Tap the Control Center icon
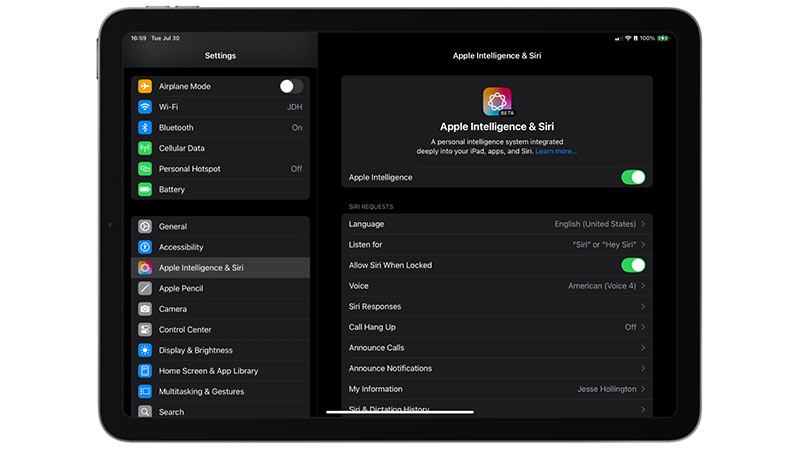Screen dimensions: 800x450 (145, 330)
